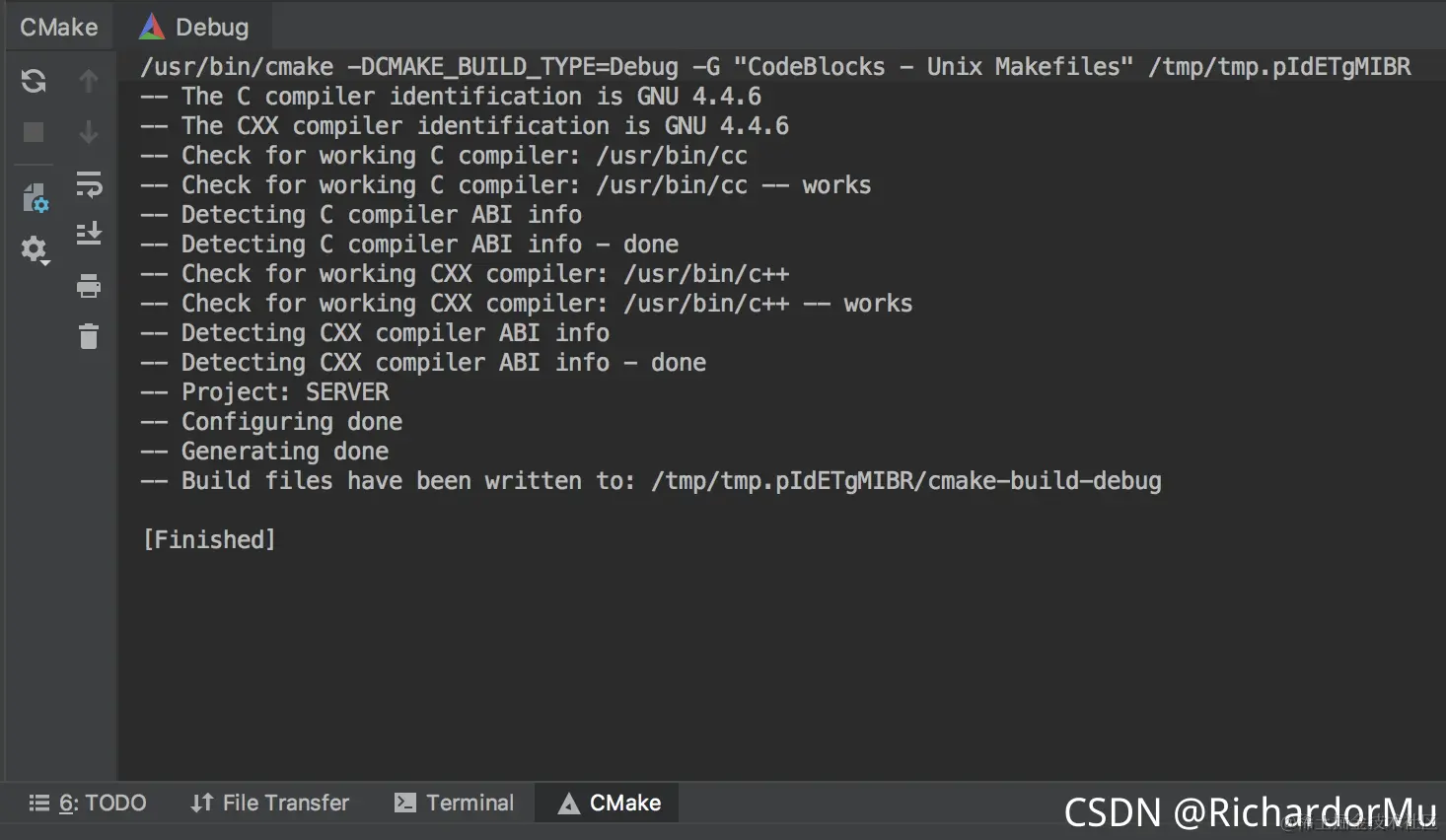Click the [Finished] line in output
The width and height of the screenshot is (1446, 840).
[209, 539]
